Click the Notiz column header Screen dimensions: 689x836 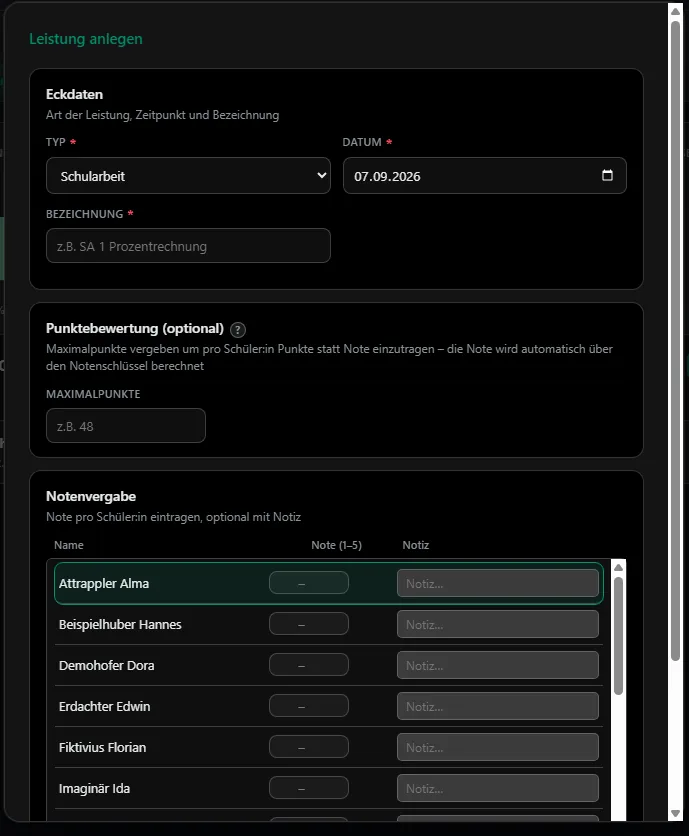pos(415,545)
